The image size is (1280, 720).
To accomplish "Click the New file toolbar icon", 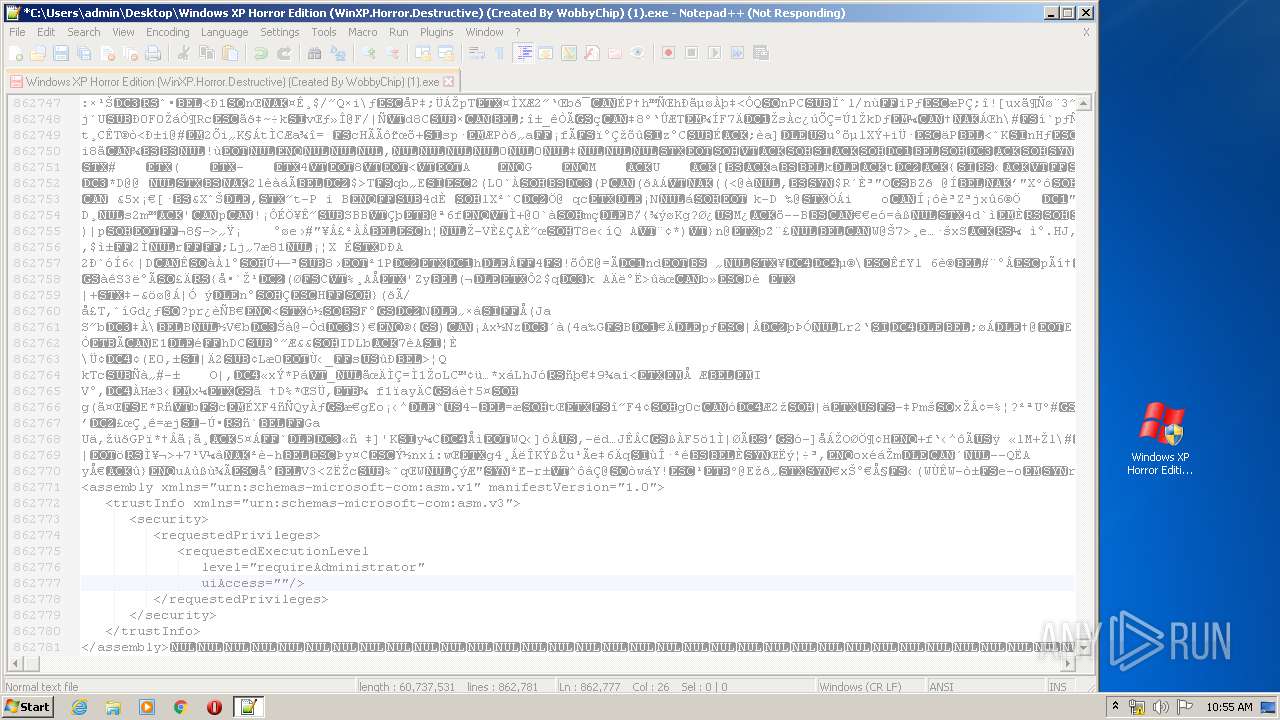I will [x=16, y=53].
